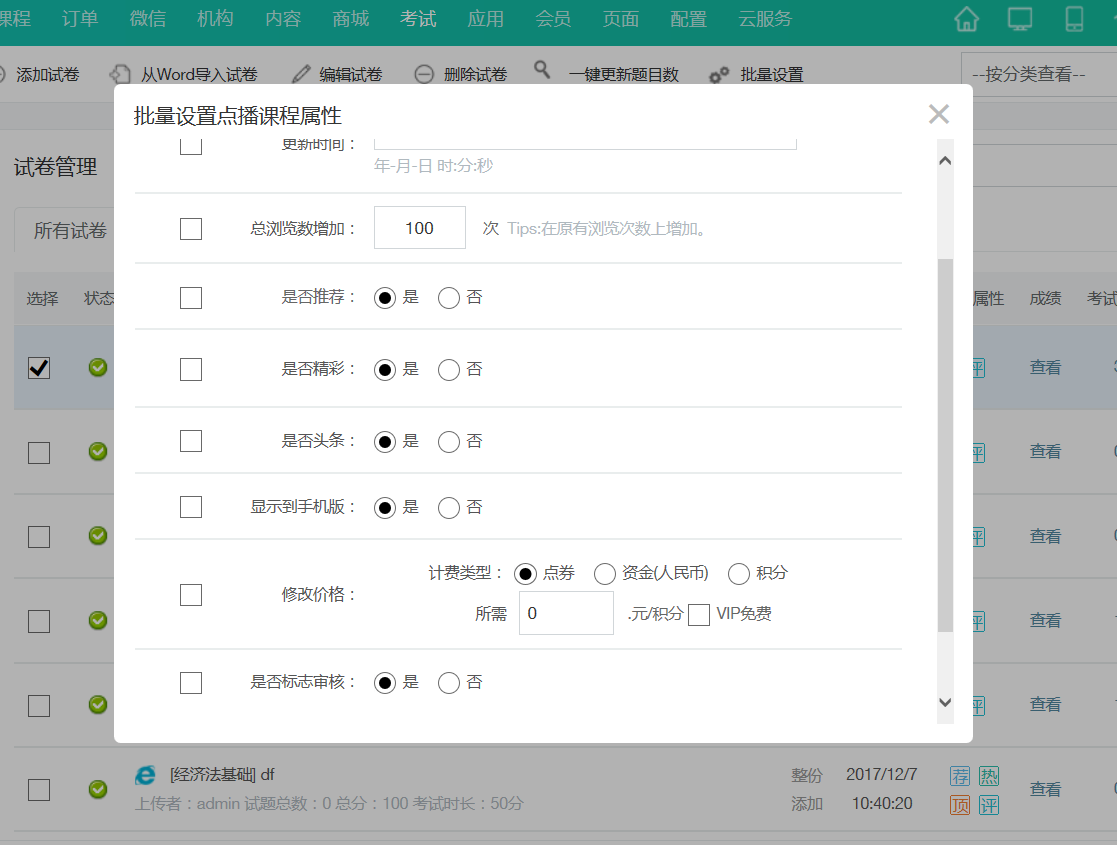Click into the 所需 price input field

point(566,613)
